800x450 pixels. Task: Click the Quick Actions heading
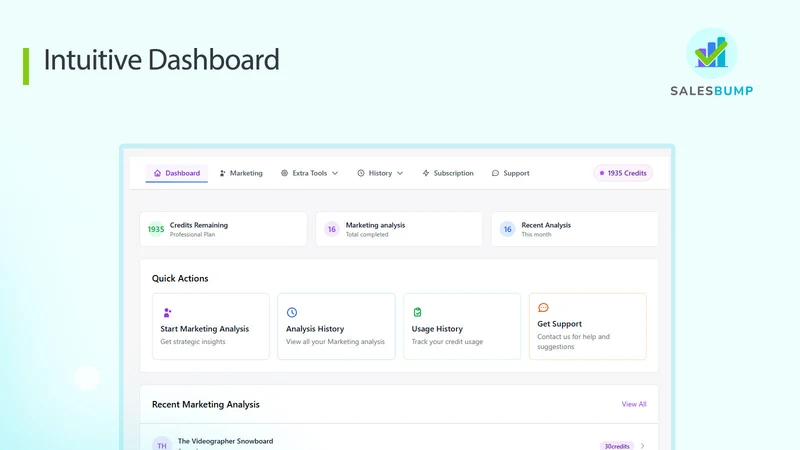(x=180, y=278)
